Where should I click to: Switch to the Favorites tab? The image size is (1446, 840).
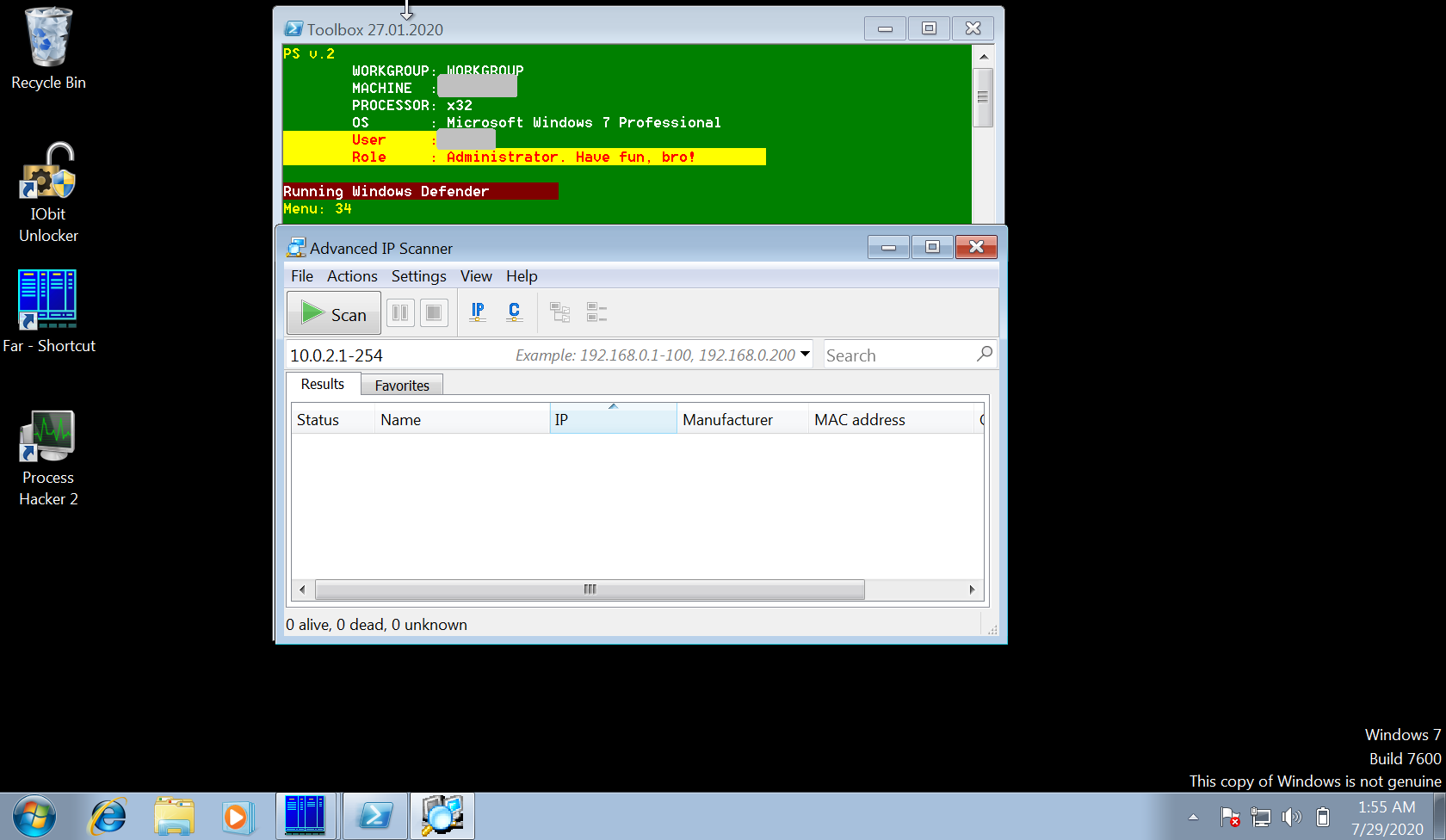pyautogui.click(x=402, y=386)
